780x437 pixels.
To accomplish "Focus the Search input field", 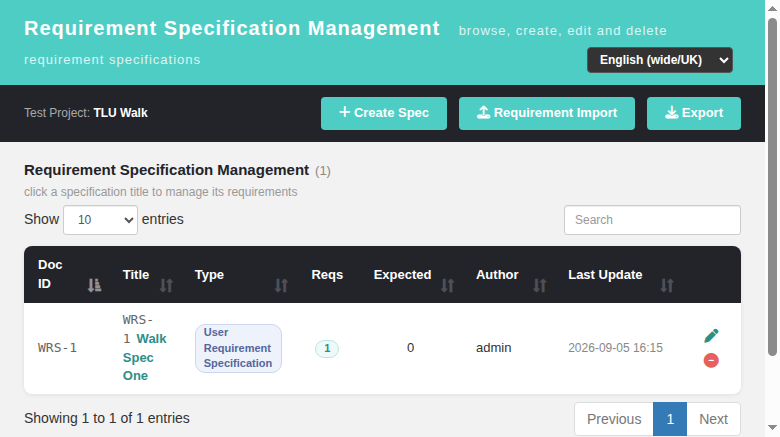I will tap(652, 219).
